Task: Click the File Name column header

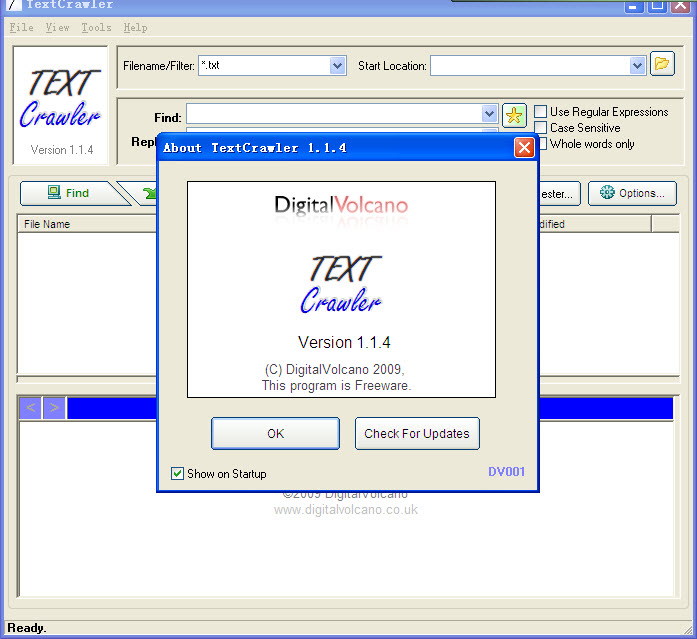Action: pyautogui.click(x=87, y=224)
